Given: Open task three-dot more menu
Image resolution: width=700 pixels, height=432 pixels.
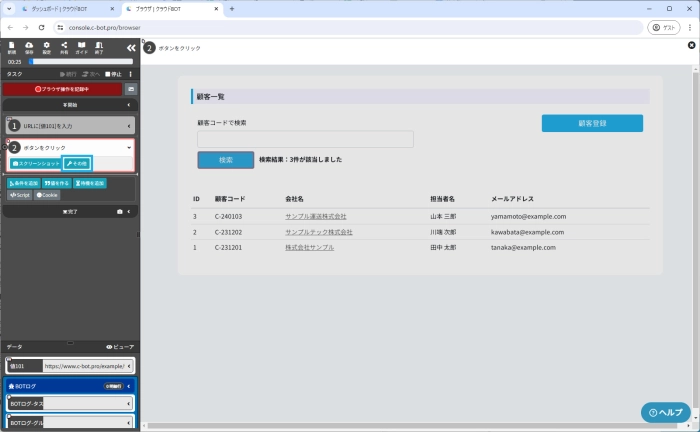Looking at the screenshot, I should 130,74.
